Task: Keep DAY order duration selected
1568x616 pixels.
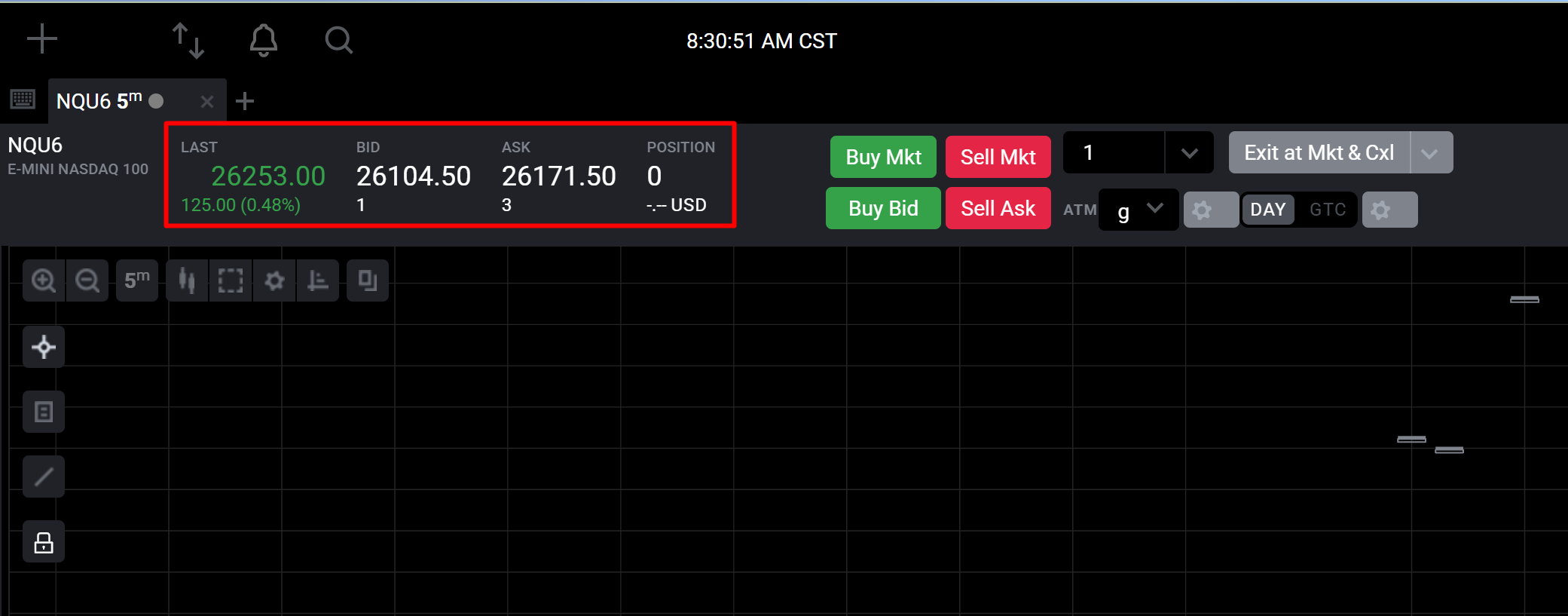Action: click(x=1267, y=209)
